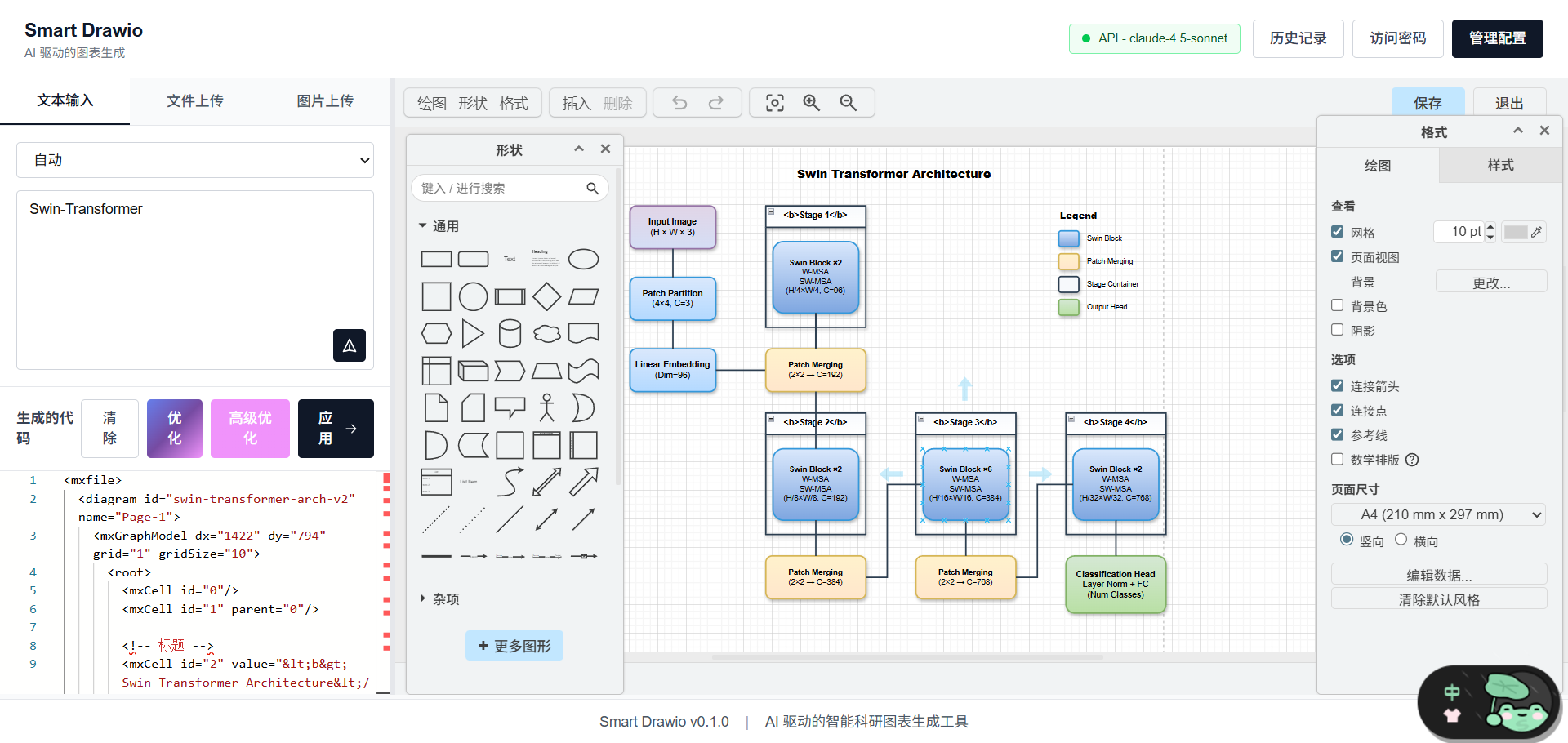
Task: Increase grid size with the up stepper arrow
Action: (x=1490, y=227)
